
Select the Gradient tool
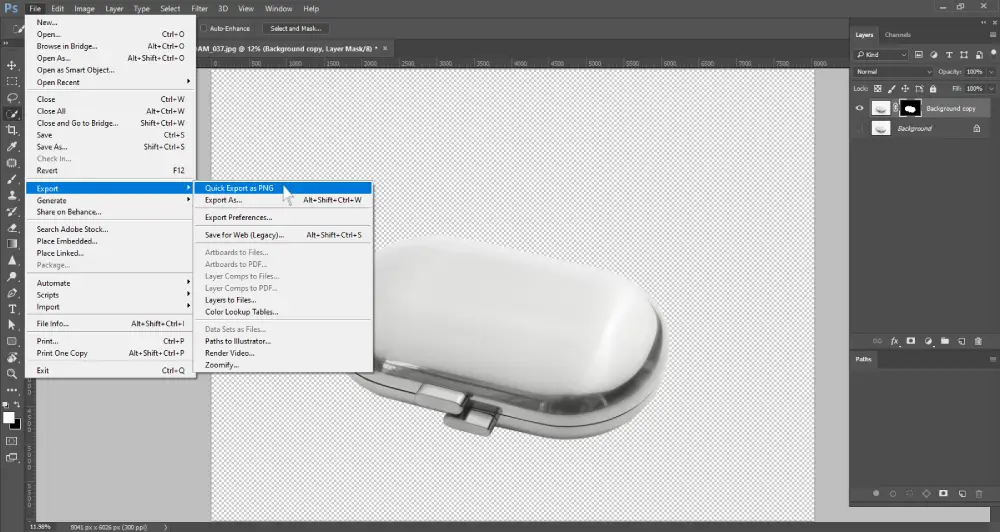12,244
